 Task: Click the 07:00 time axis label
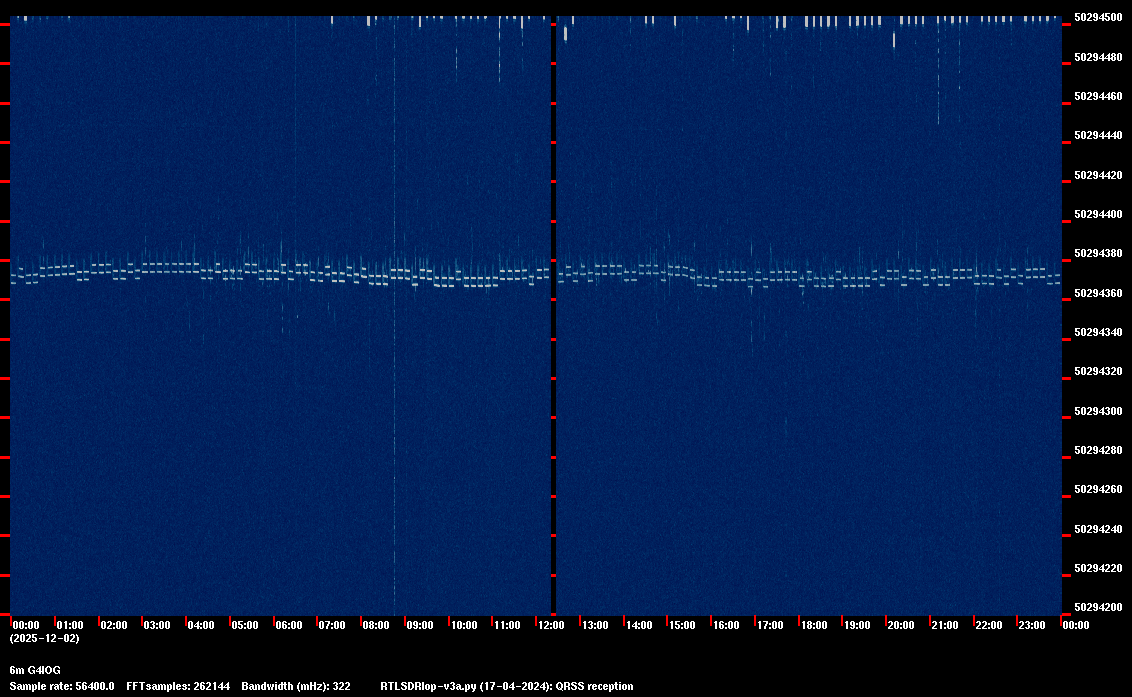coord(332,625)
